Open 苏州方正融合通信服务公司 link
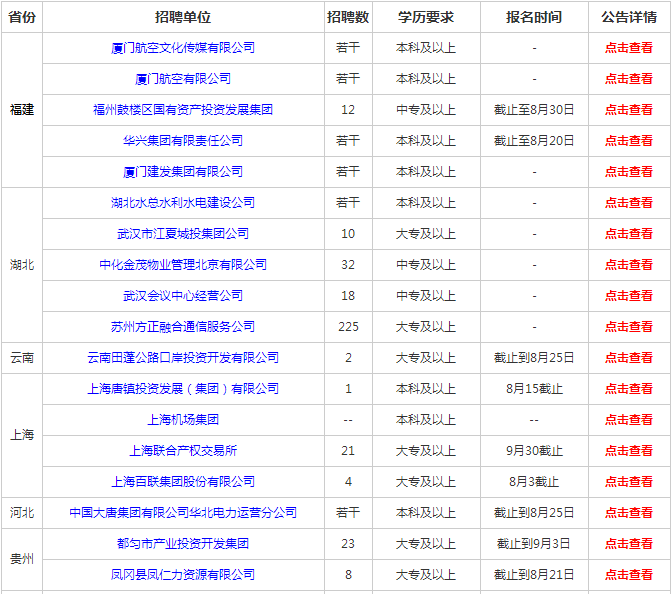672x594 pixels. pyautogui.click(x=183, y=327)
